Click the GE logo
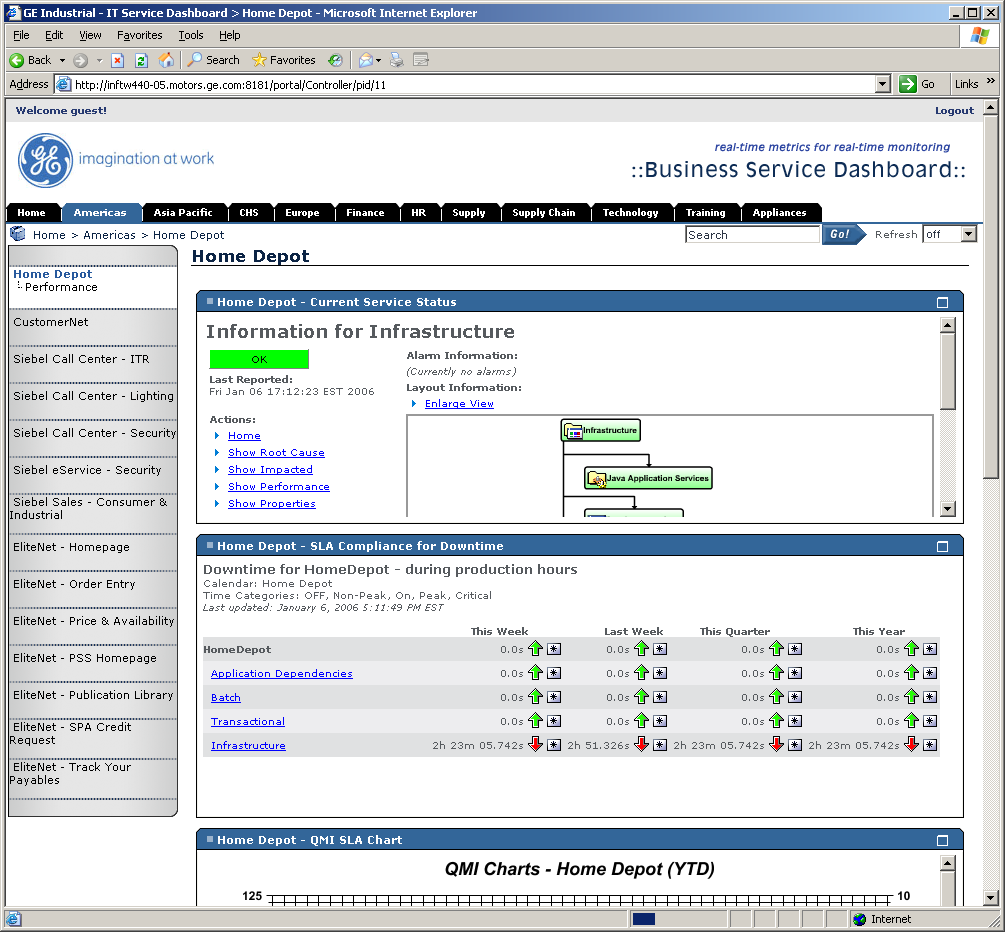 pyautogui.click(x=45, y=160)
